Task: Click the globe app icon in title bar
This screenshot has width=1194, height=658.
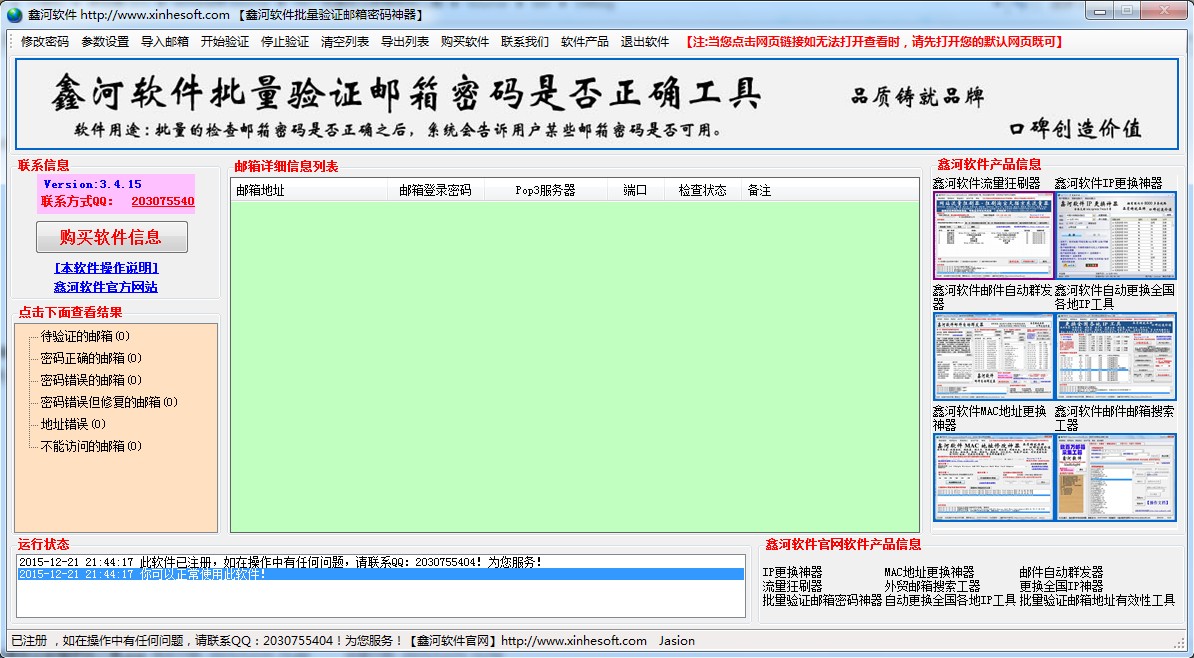Action: [x=14, y=14]
